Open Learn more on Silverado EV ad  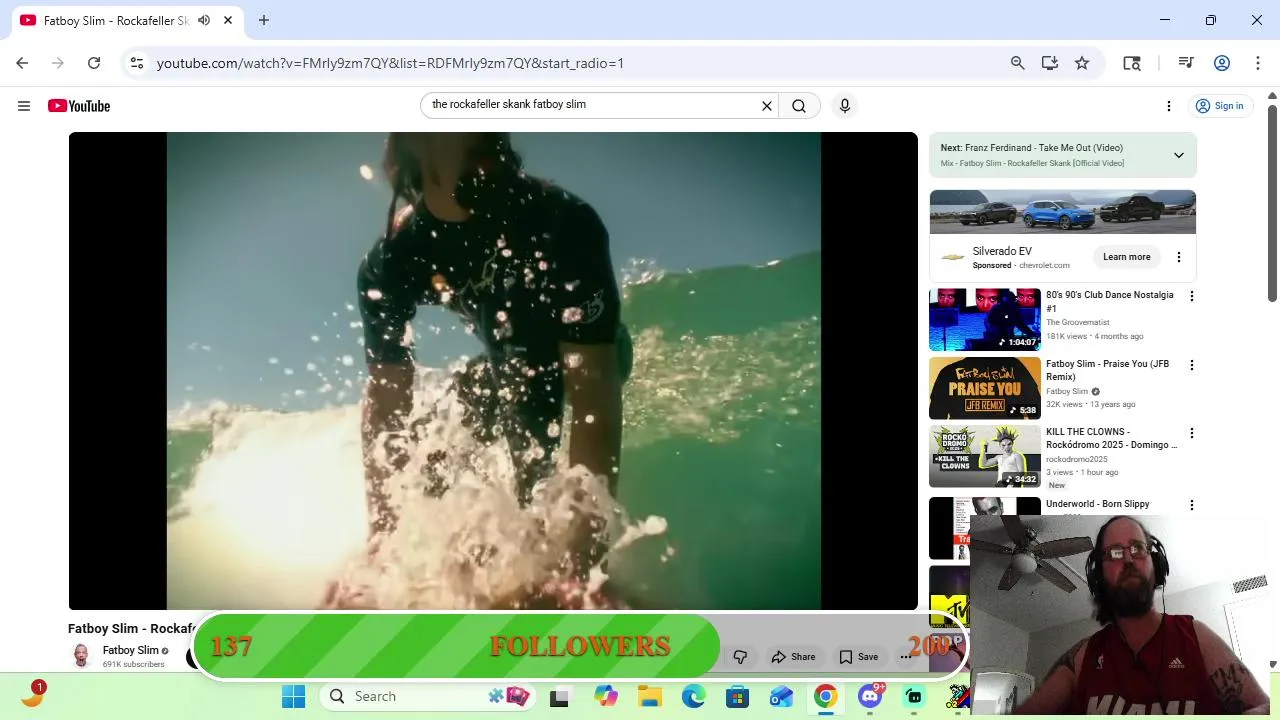coord(1127,257)
